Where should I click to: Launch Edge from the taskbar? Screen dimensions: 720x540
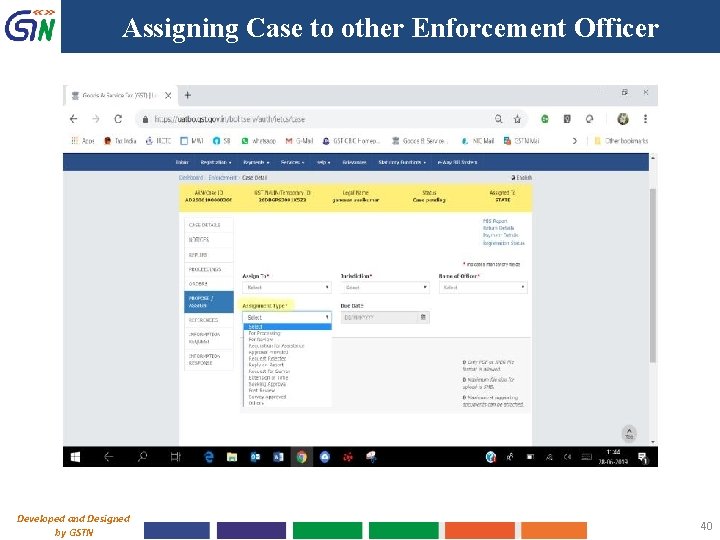coord(209,457)
